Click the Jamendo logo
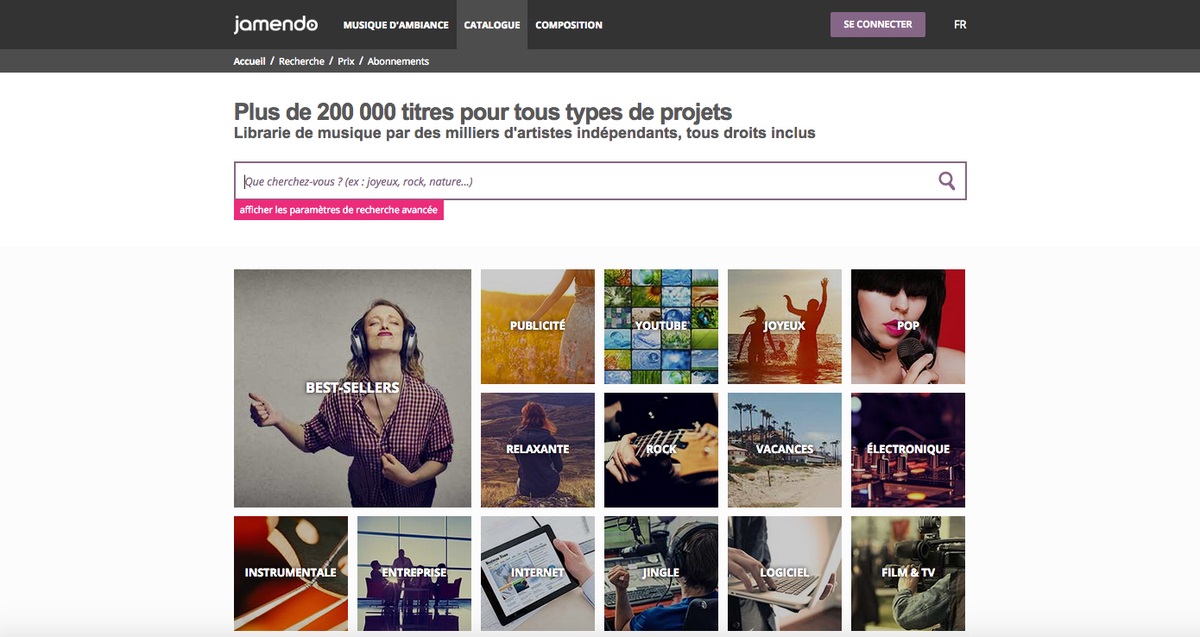This screenshot has height=637, width=1200. click(276, 24)
